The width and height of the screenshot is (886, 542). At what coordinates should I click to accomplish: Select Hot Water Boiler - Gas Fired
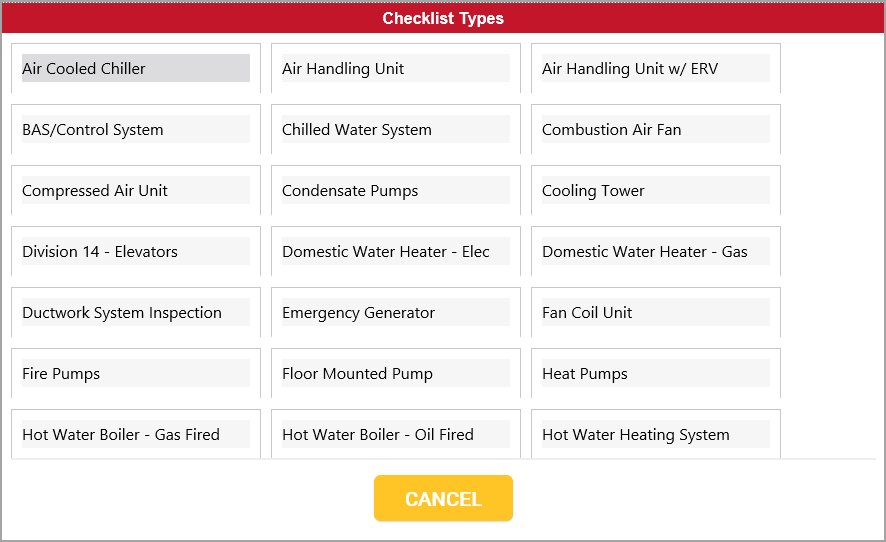pos(136,435)
